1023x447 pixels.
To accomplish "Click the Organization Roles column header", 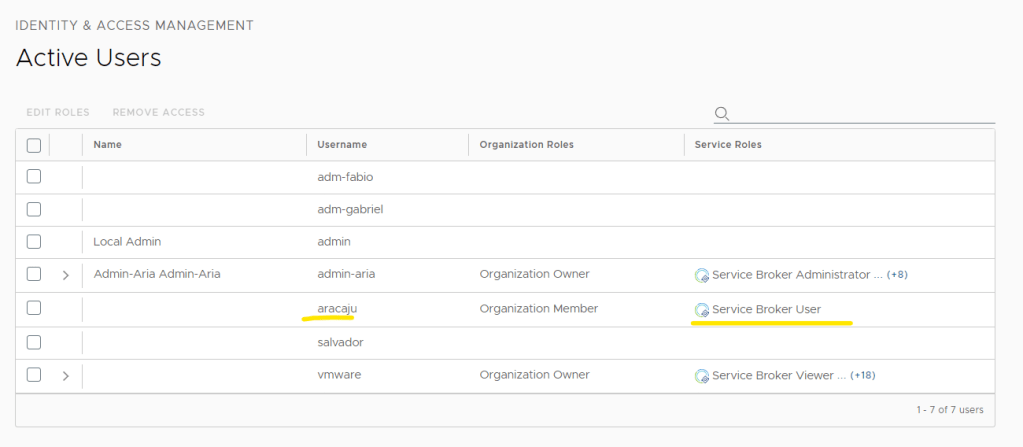I will click(526, 145).
